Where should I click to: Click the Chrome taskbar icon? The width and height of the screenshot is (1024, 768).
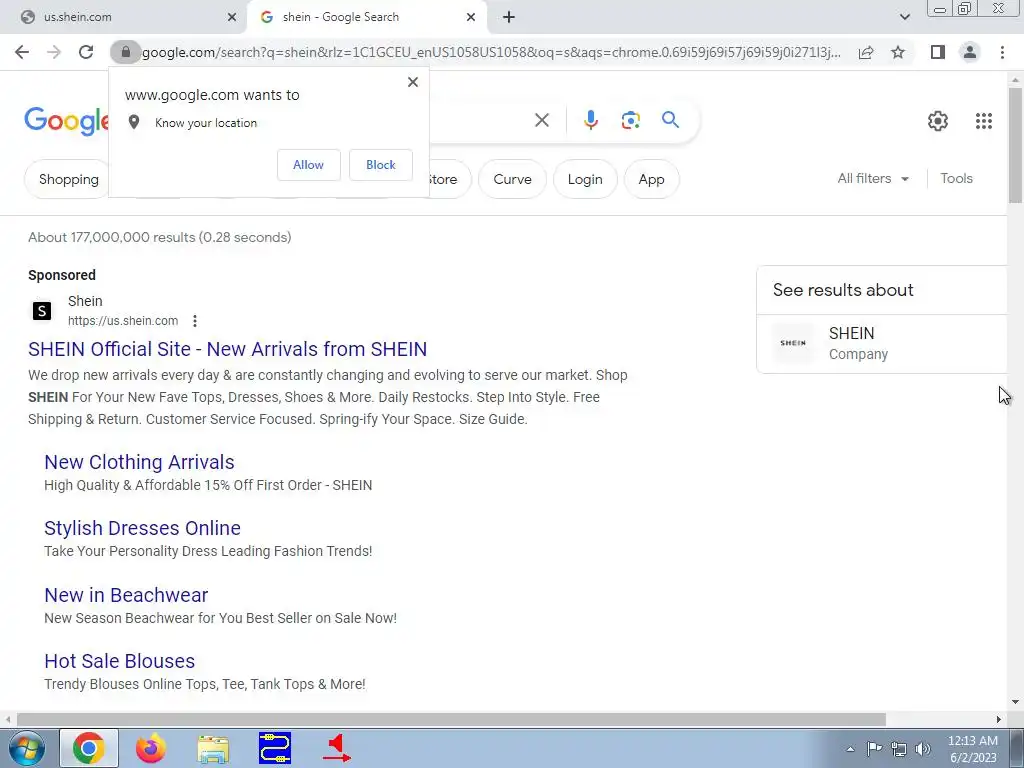[x=89, y=748]
